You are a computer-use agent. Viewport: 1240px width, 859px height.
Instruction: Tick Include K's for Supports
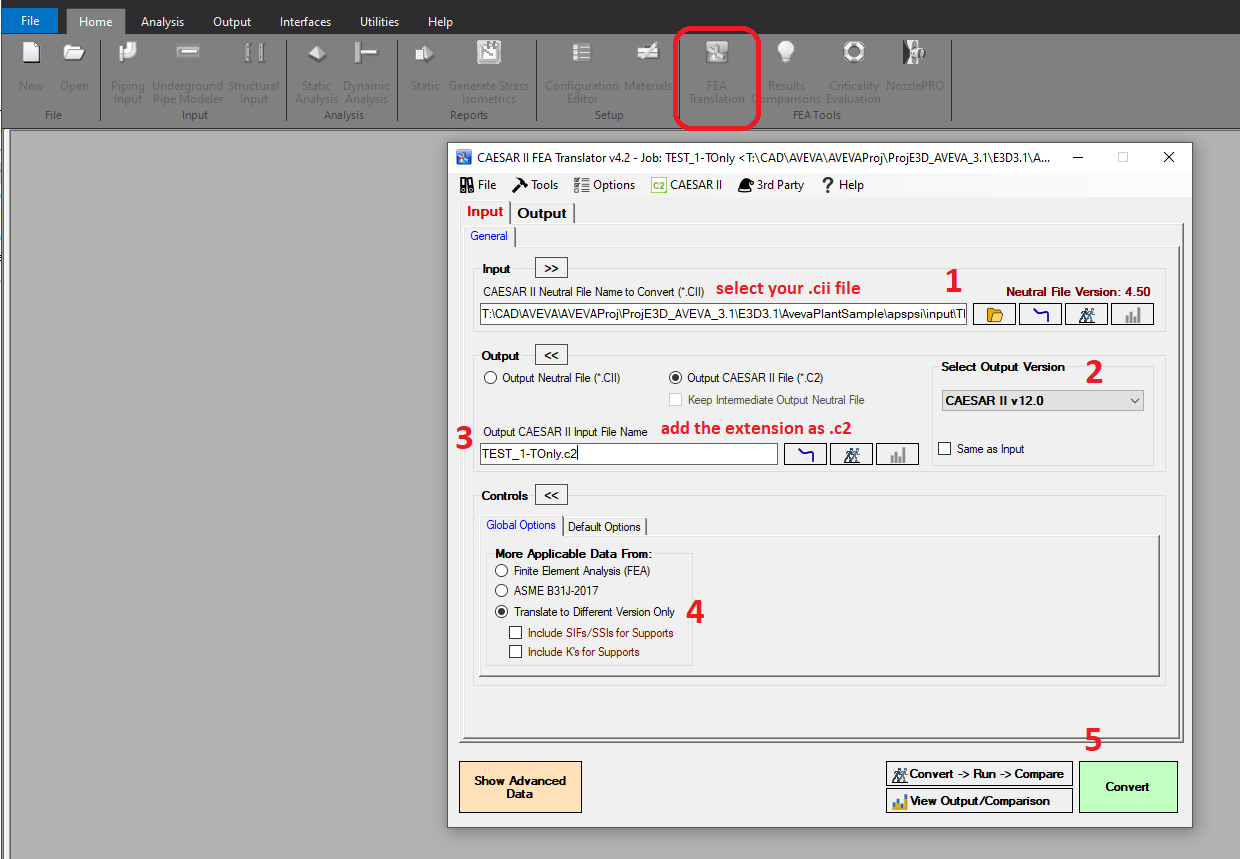(x=574, y=652)
